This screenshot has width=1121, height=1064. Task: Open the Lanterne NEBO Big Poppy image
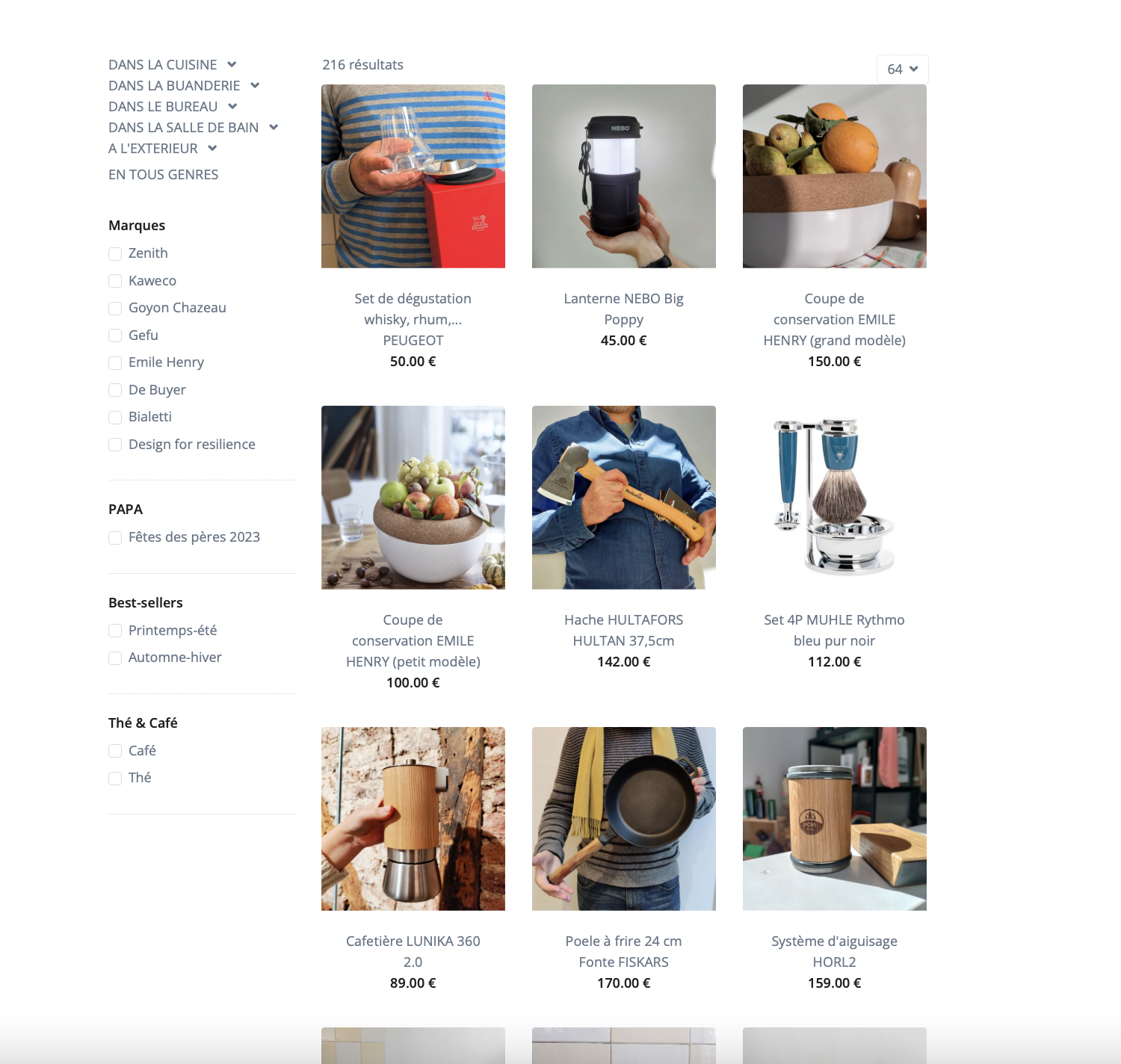[624, 176]
